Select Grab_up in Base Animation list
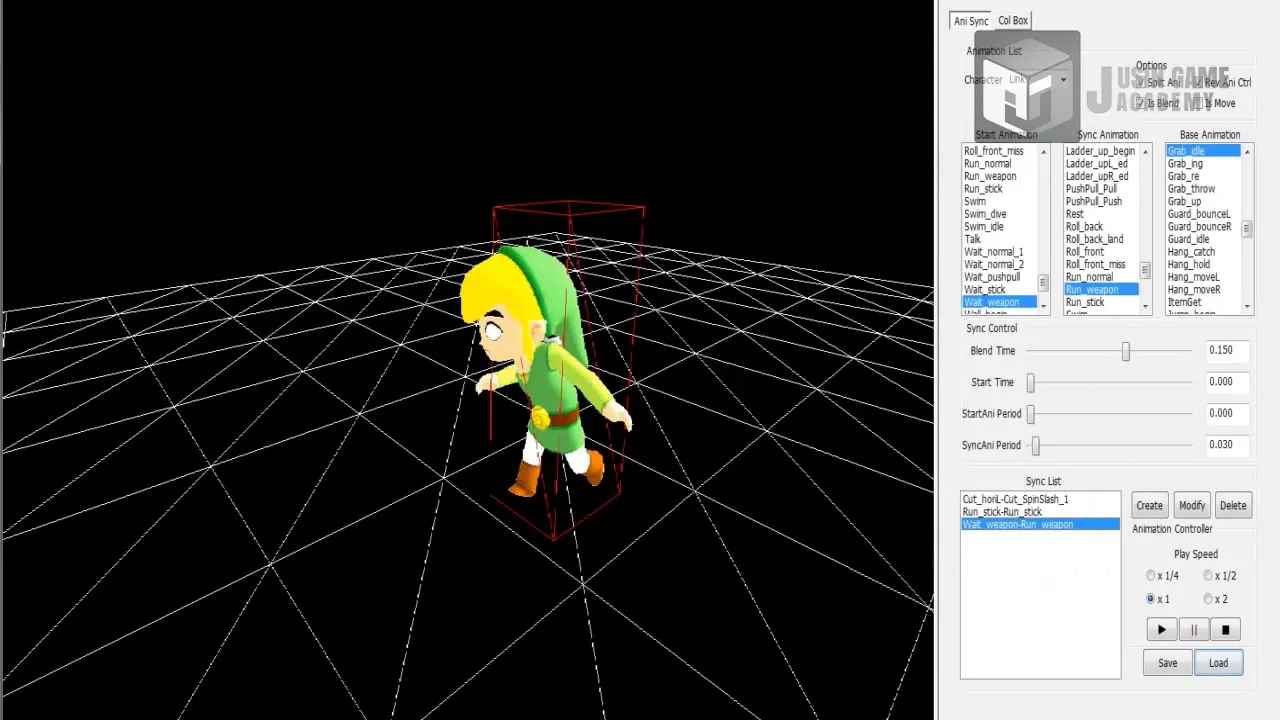This screenshot has height=720, width=1280. coord(1204,201)
